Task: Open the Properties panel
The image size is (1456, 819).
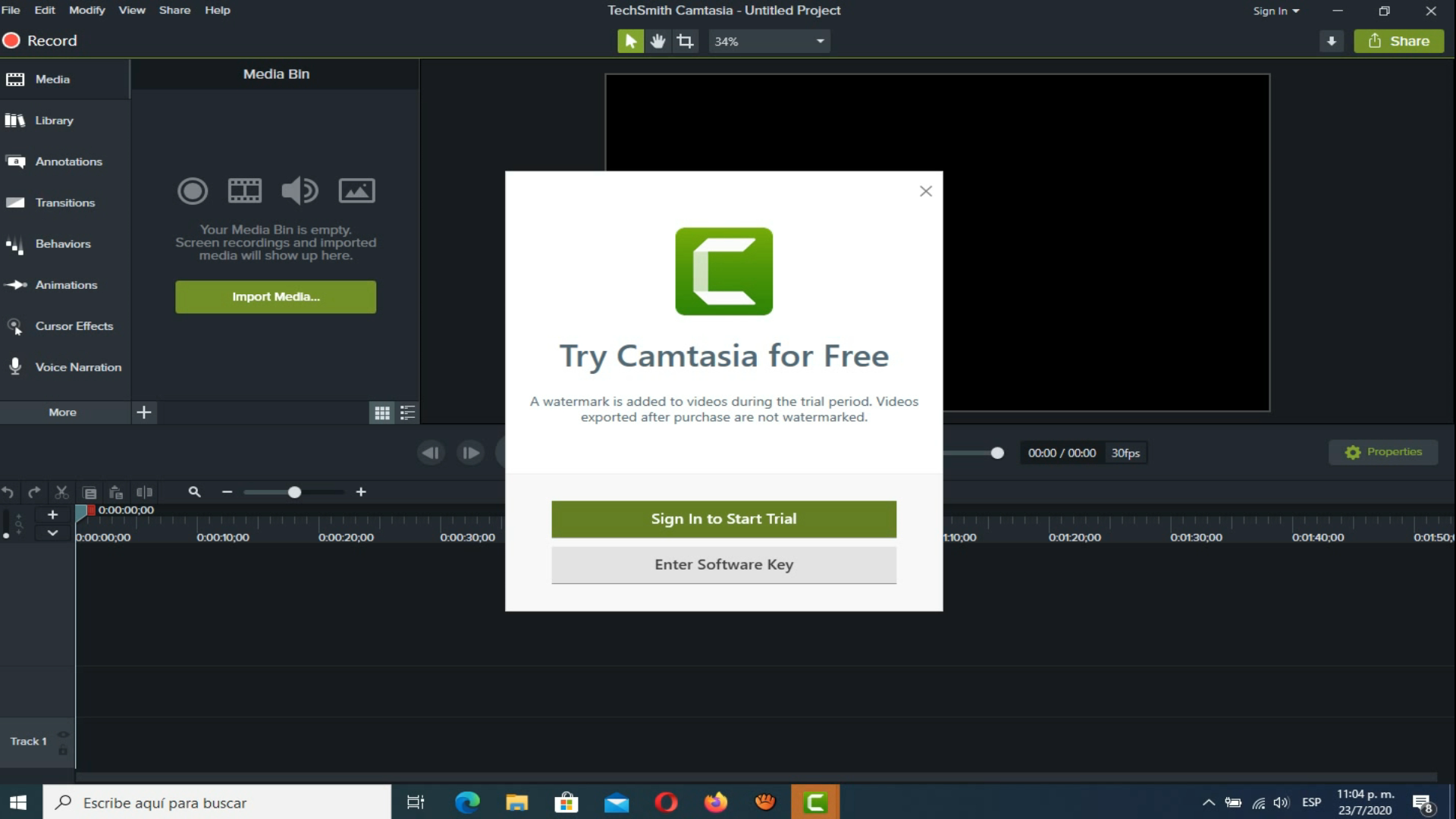Action: 1383,452
